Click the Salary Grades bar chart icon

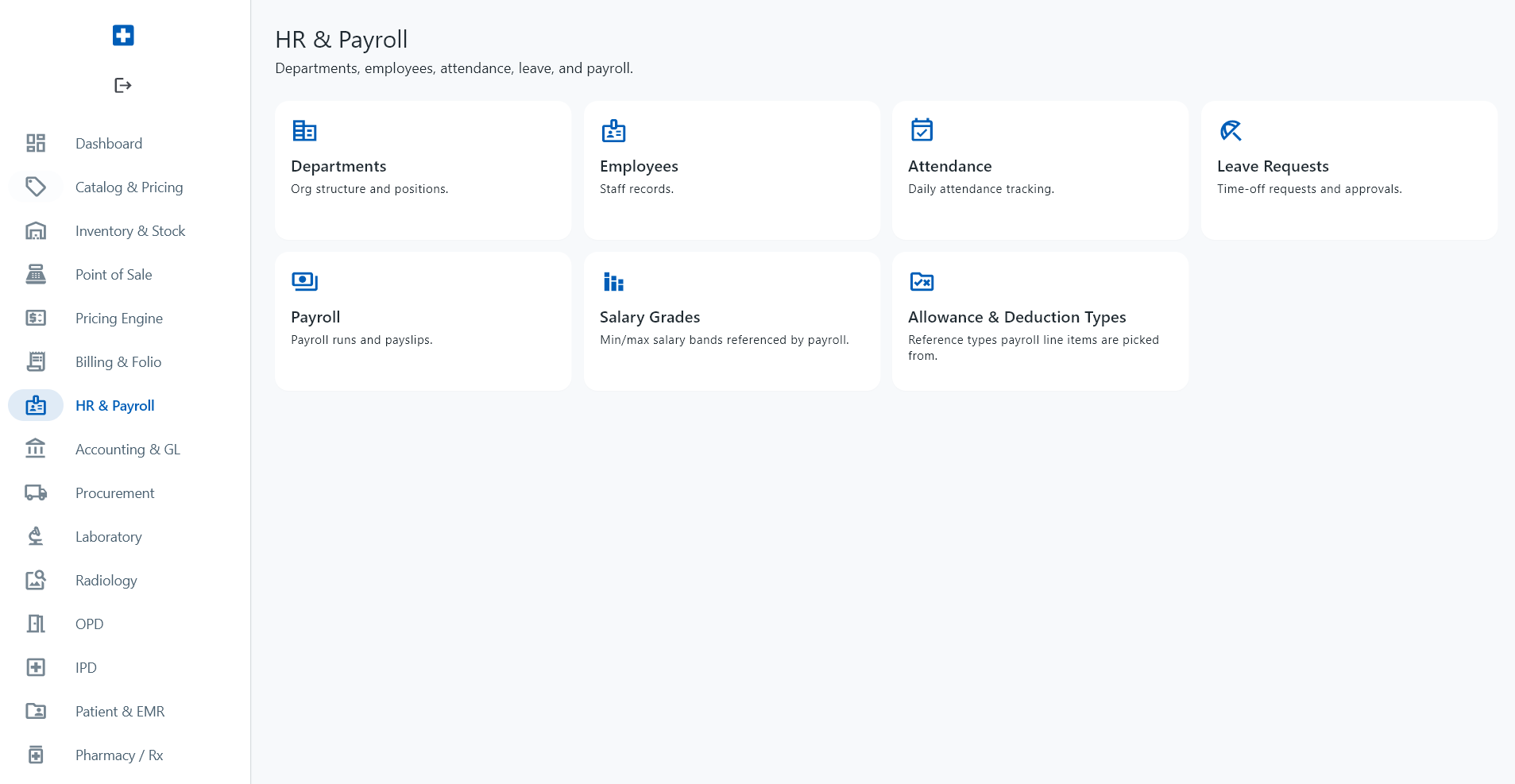click(x=613, y=281)
